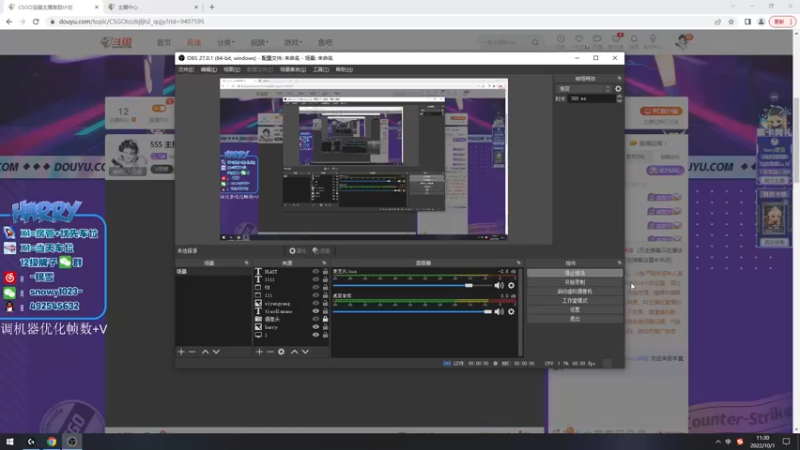Click 退出 button in Controls
Screen dimensions: 800x450
[574, 319]
